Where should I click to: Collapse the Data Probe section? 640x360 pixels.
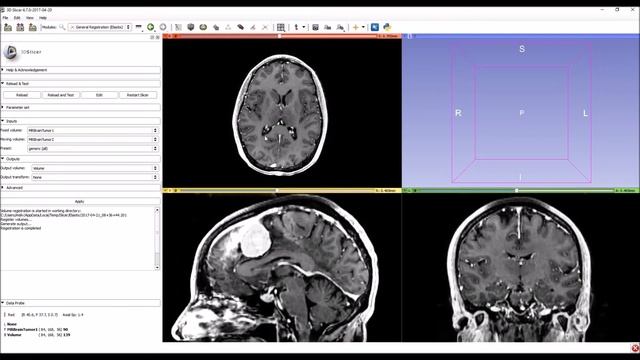[80, 303]
